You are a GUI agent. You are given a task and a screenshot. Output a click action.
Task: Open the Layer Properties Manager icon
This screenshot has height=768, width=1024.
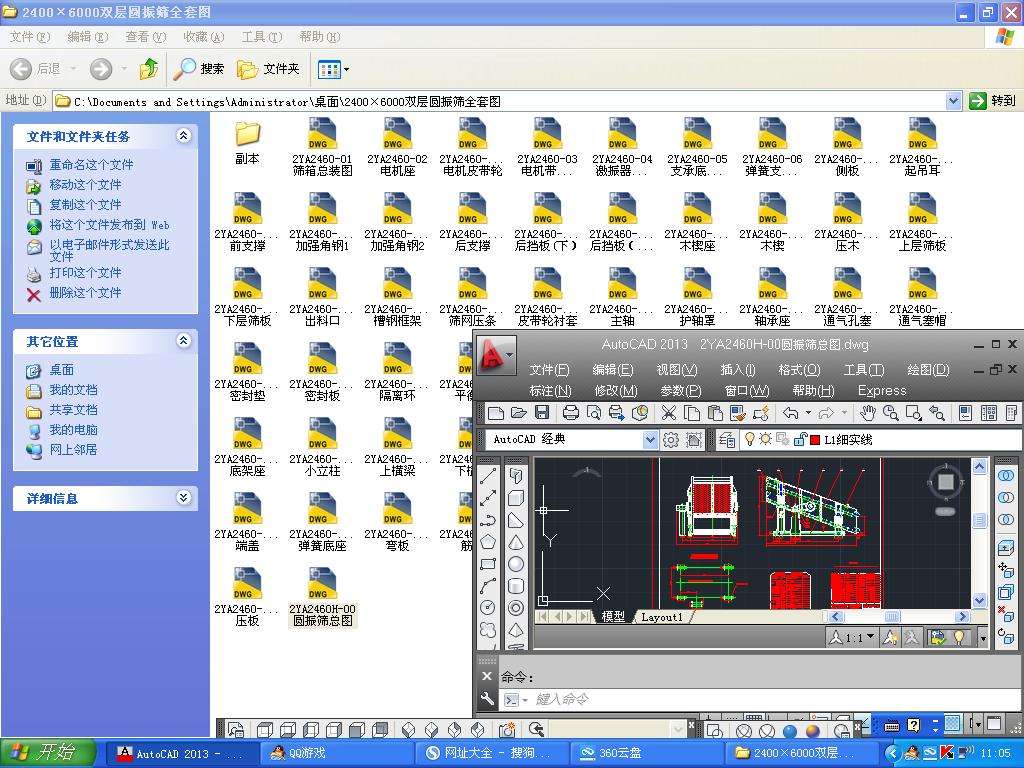click(x=727, y=440)
